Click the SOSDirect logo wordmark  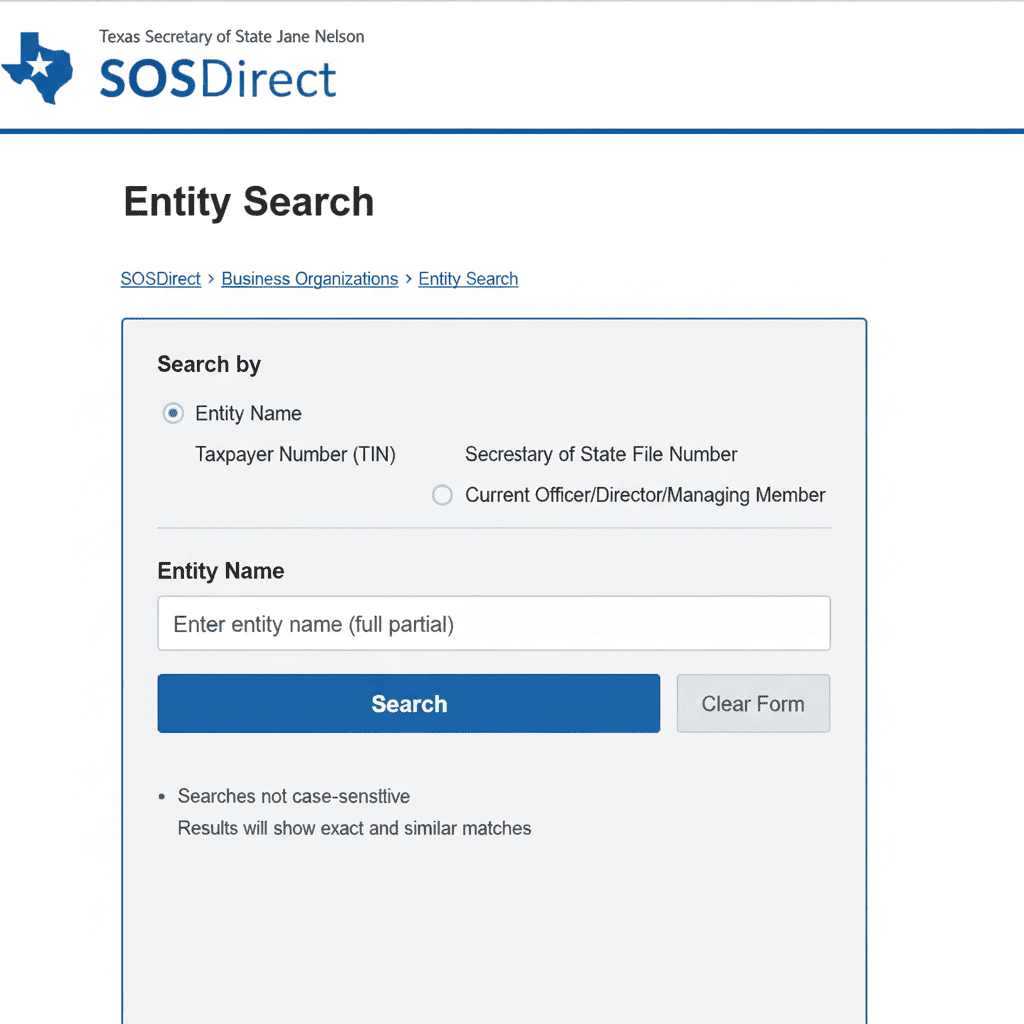218,79
